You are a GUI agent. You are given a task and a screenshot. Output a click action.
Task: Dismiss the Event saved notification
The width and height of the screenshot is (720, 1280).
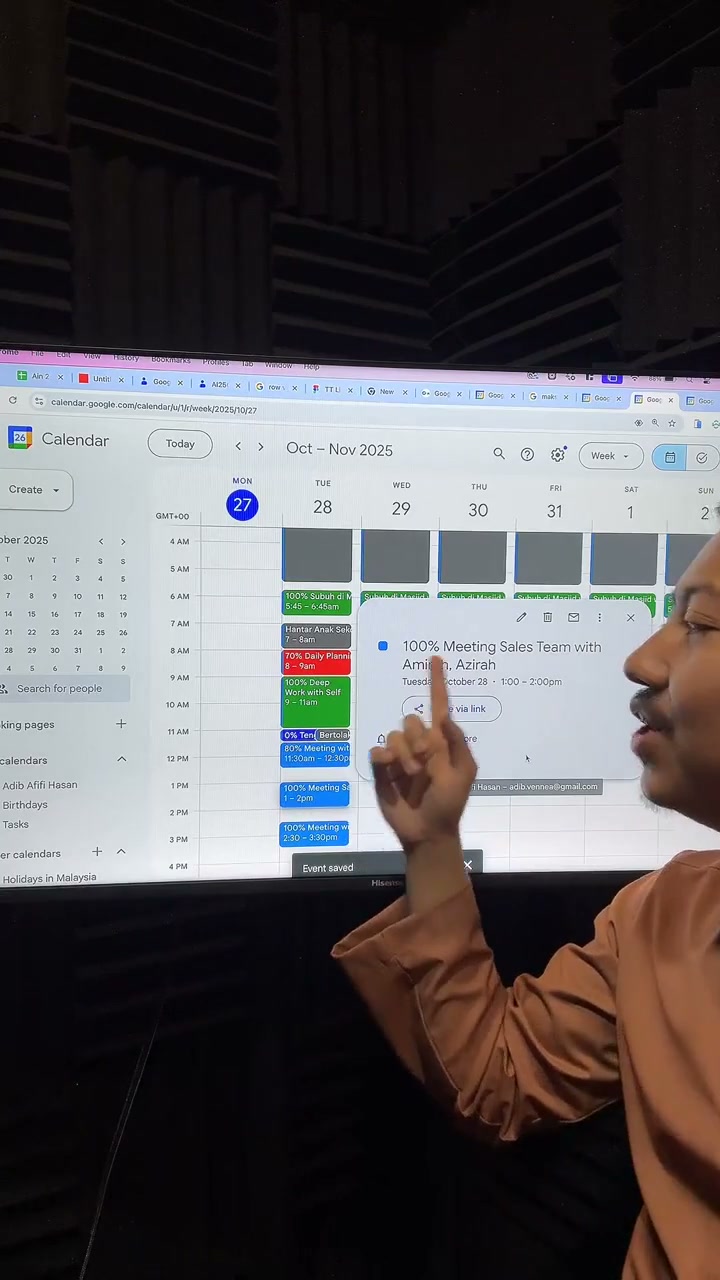coord(467,865)
